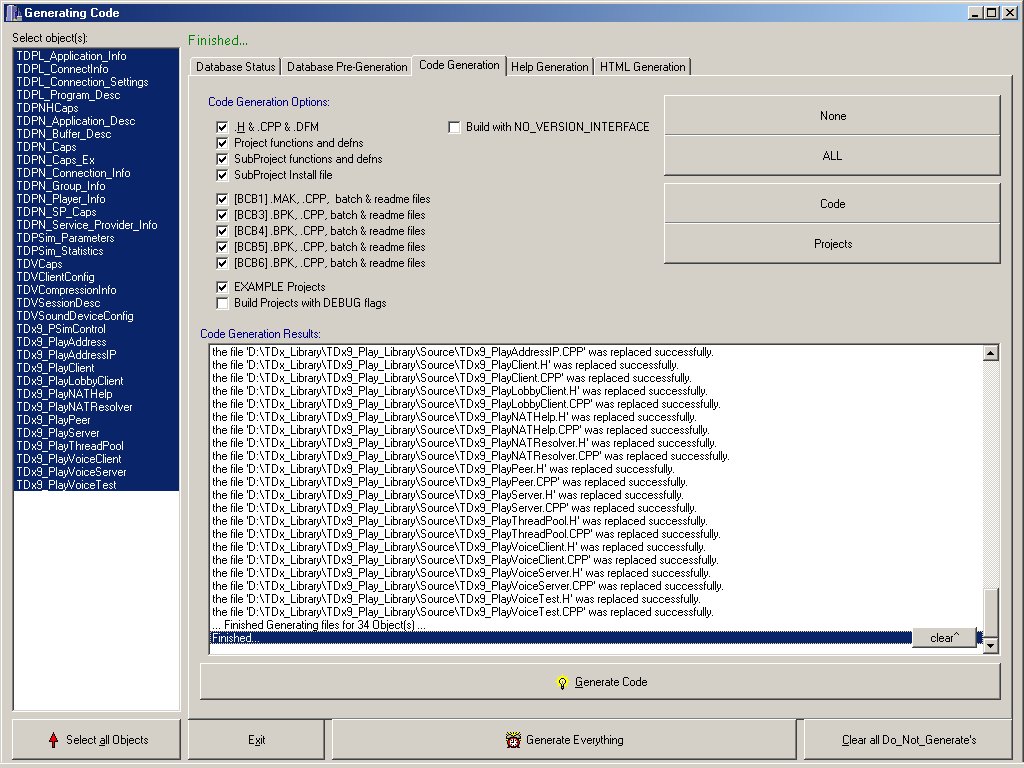Switch to Database Pre-Generation tab
This screenshot has height=768, width=1024.
346,67
